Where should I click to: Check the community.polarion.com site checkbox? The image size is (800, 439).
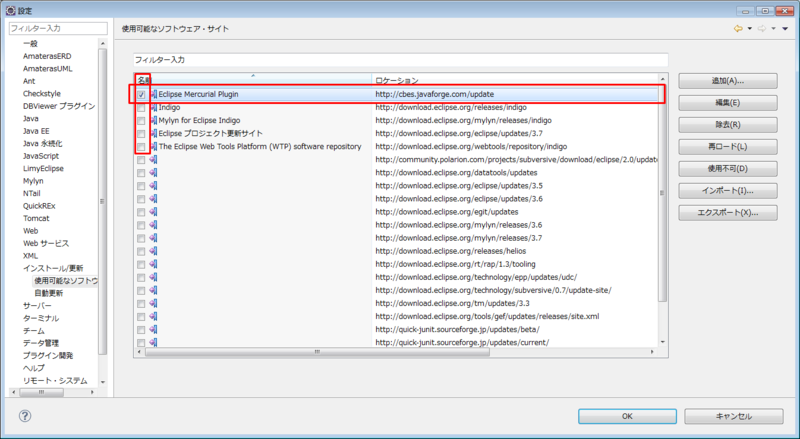point(141,160)
